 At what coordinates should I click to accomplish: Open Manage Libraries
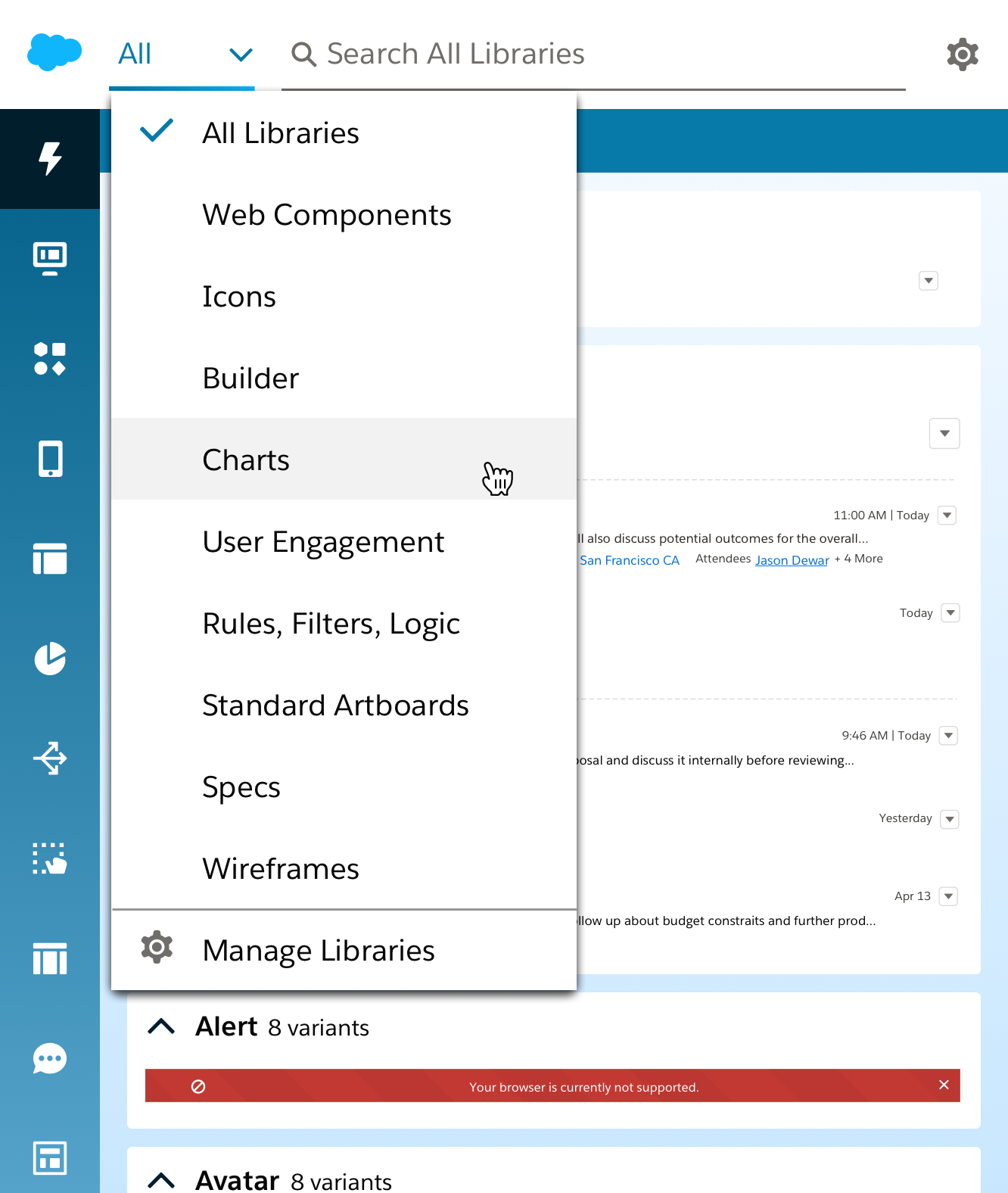point(344,951)
